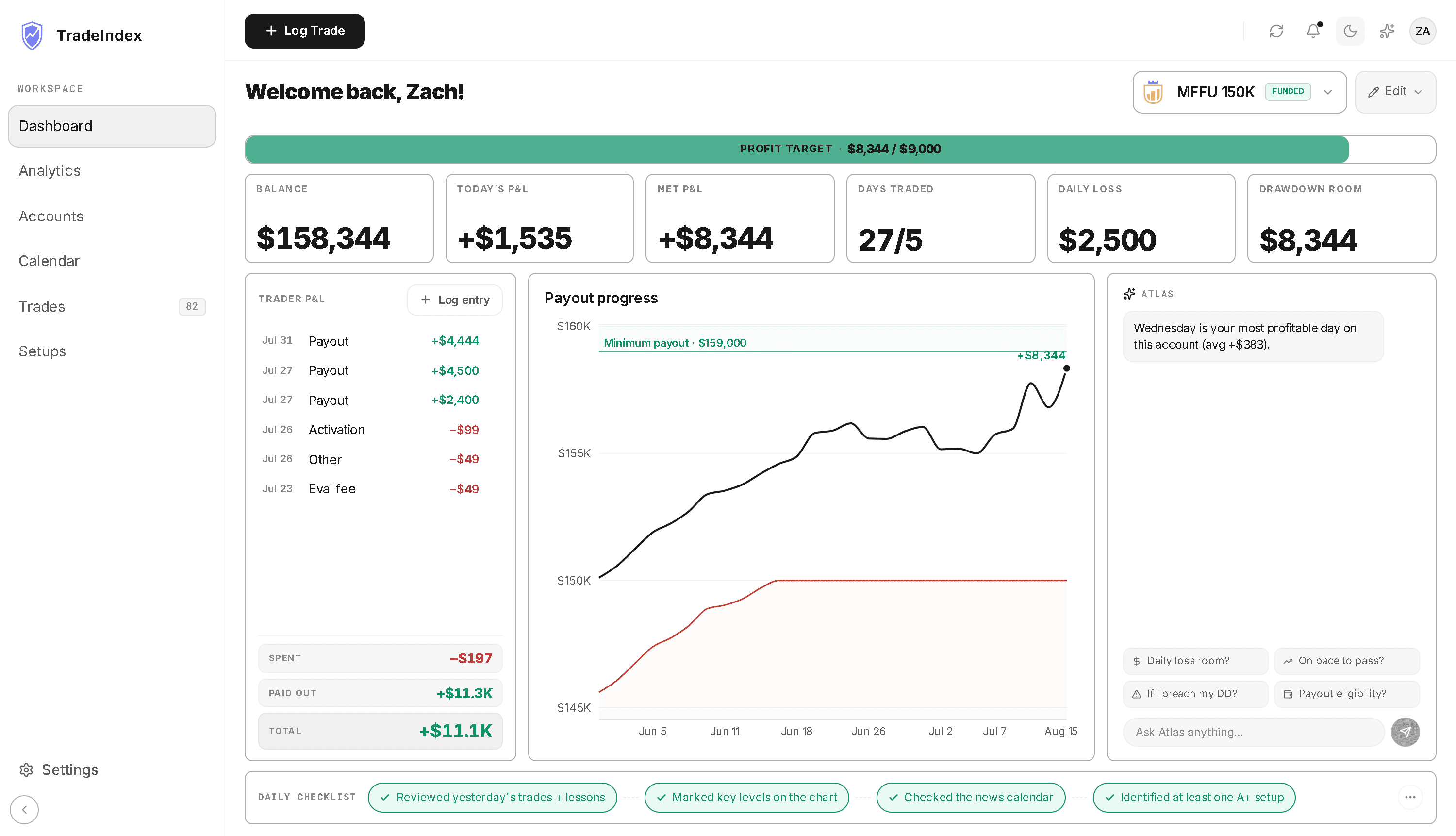The height and width of the screenshot is (836, 1456).
Task: Click the Log Trade button
Action: 304,31
